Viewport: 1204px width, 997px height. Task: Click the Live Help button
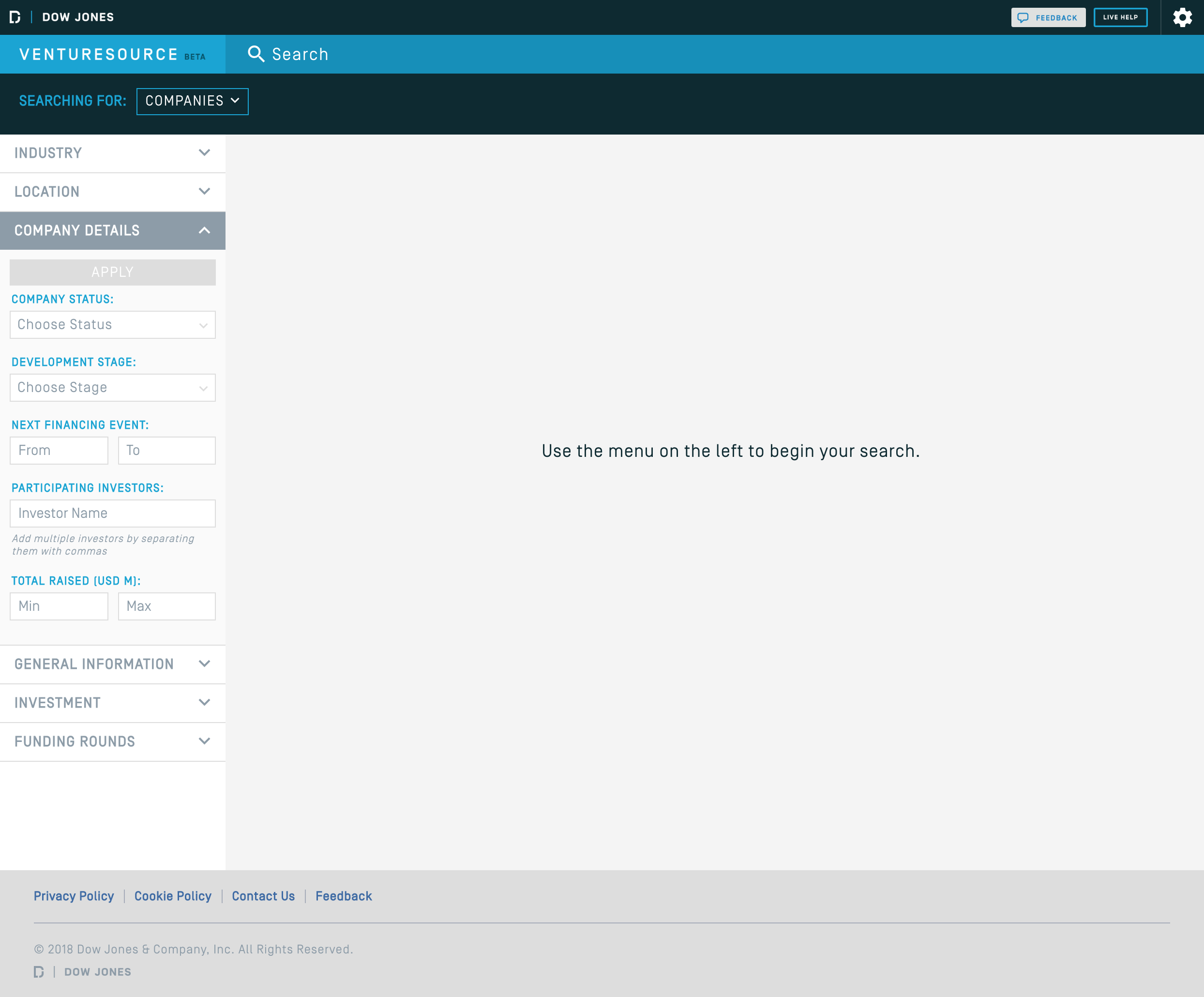pyautogui.click(x=1120, y=17)
